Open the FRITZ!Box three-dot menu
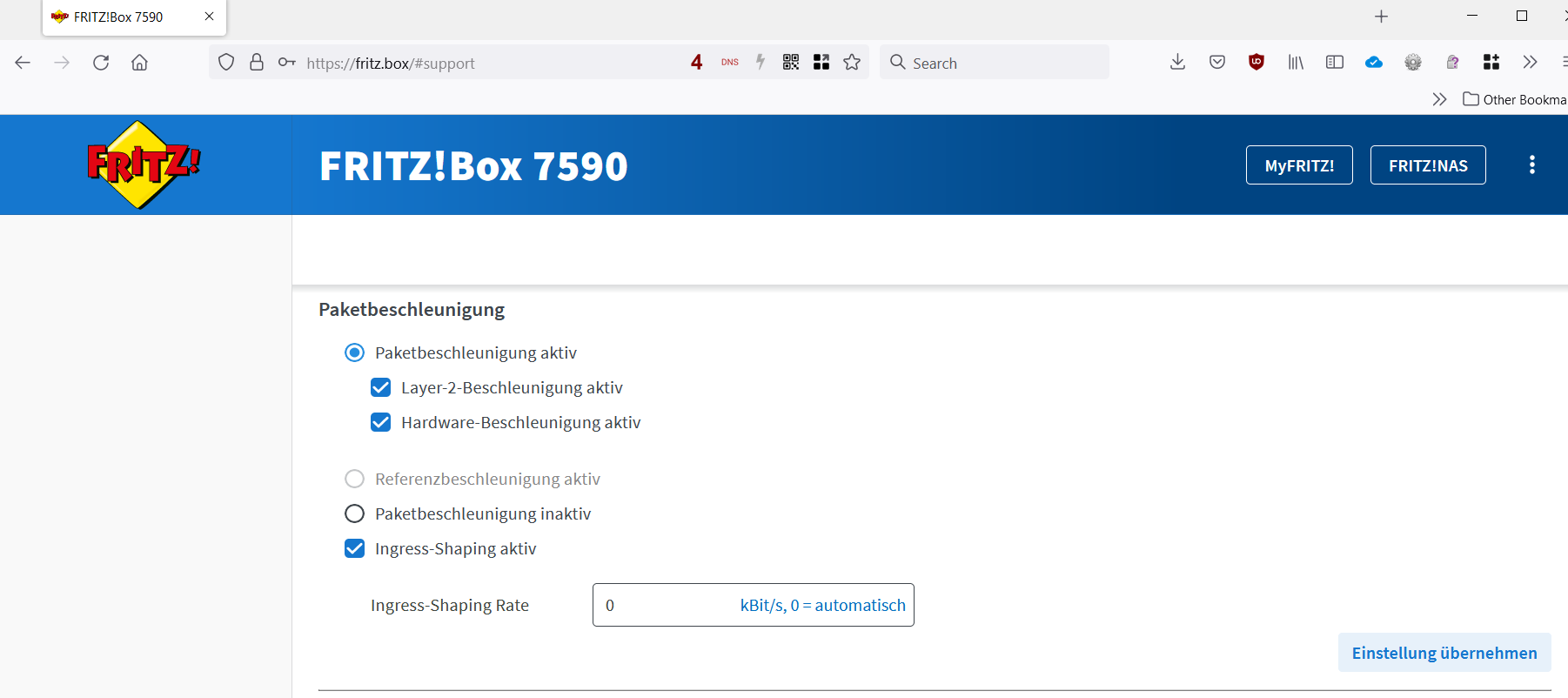This screenshot has height=698, width=1568. (x=1532, y=164)
